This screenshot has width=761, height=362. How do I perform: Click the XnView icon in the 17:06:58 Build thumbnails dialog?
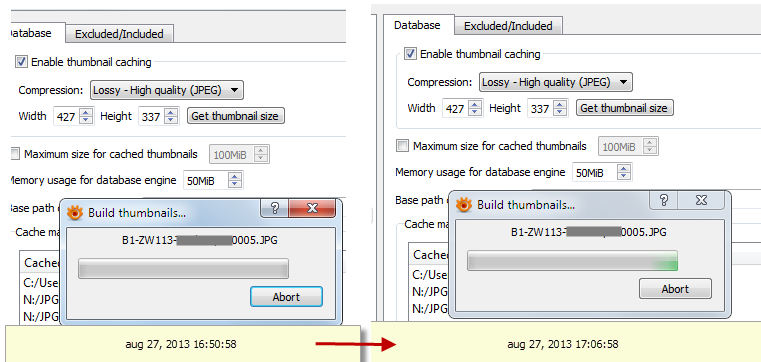463,205
